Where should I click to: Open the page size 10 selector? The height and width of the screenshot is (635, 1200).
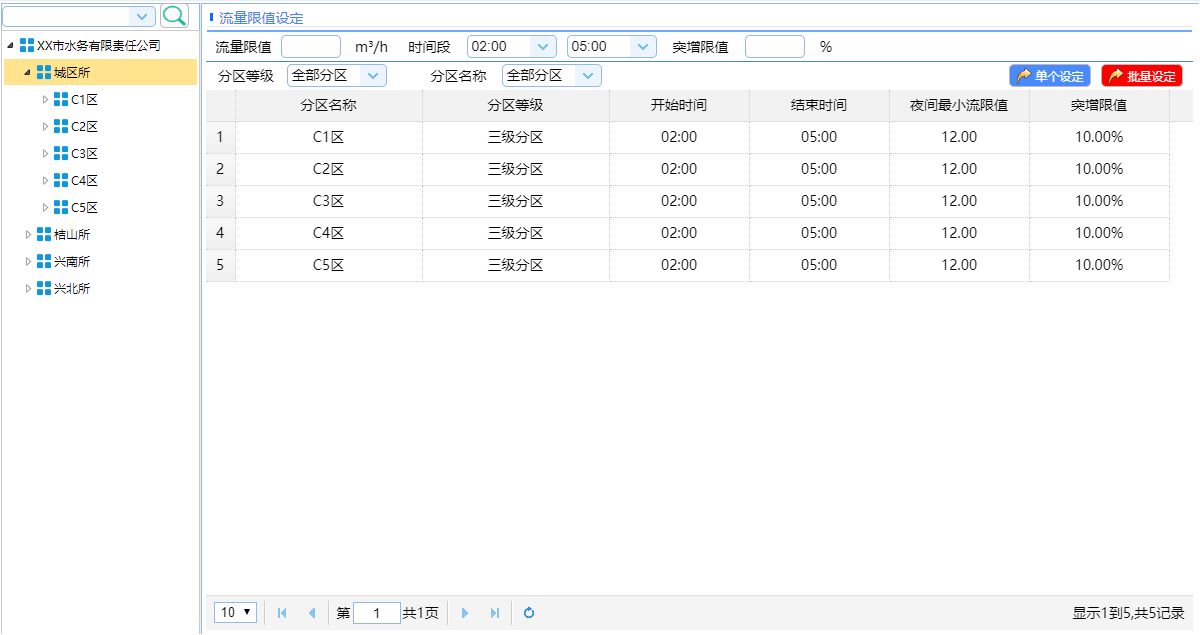coord(236,612)
